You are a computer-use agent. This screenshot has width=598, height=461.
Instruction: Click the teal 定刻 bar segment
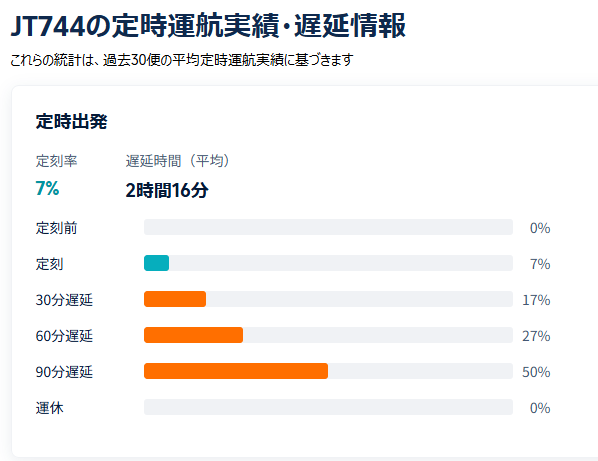156,263
